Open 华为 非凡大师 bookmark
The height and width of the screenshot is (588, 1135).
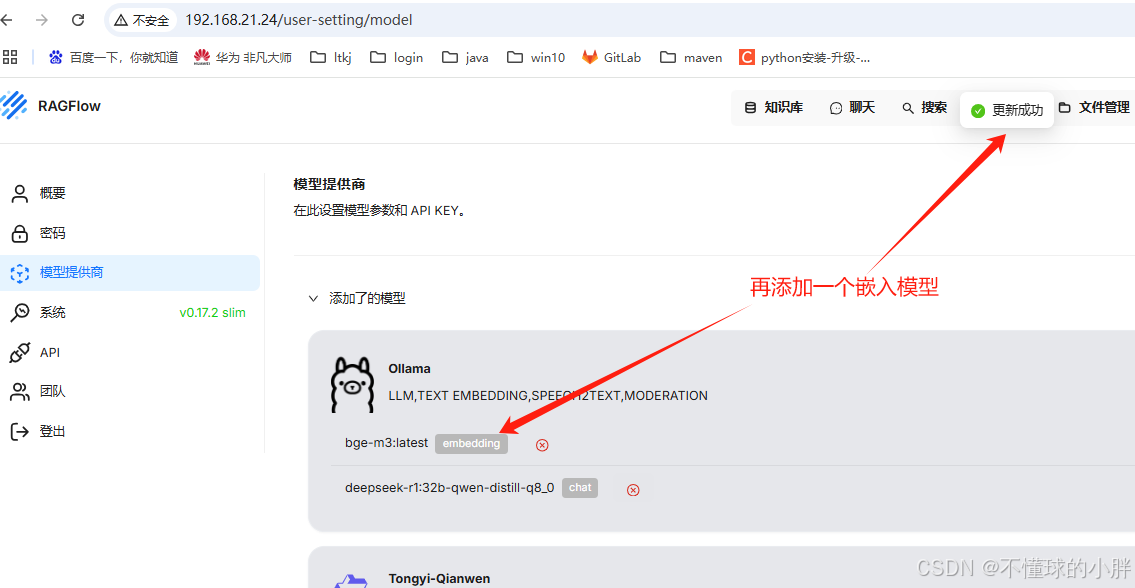[243, 57]
